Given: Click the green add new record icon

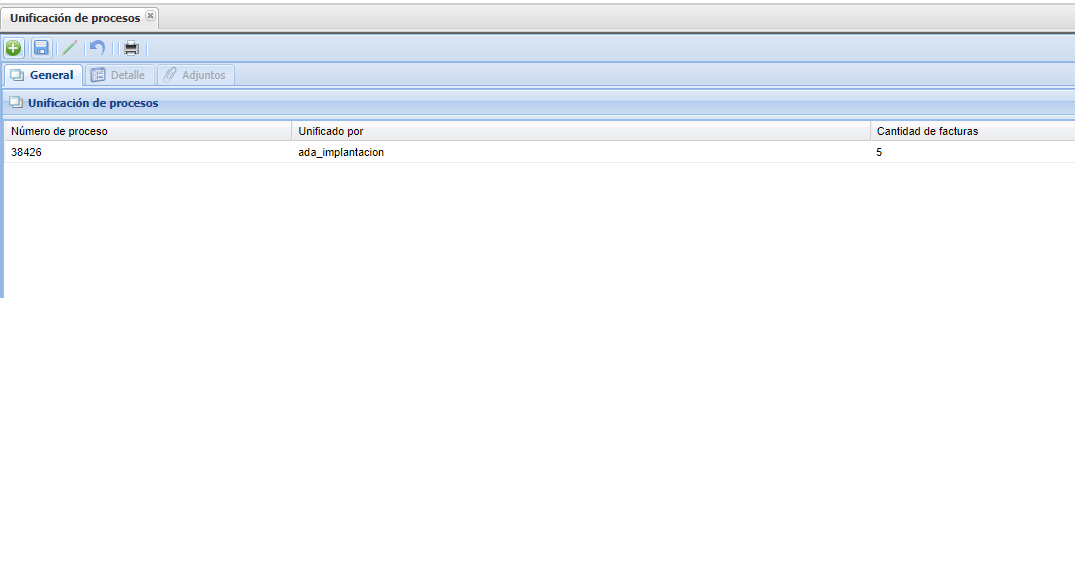Looking at the screenshot, I should (13, 48).
